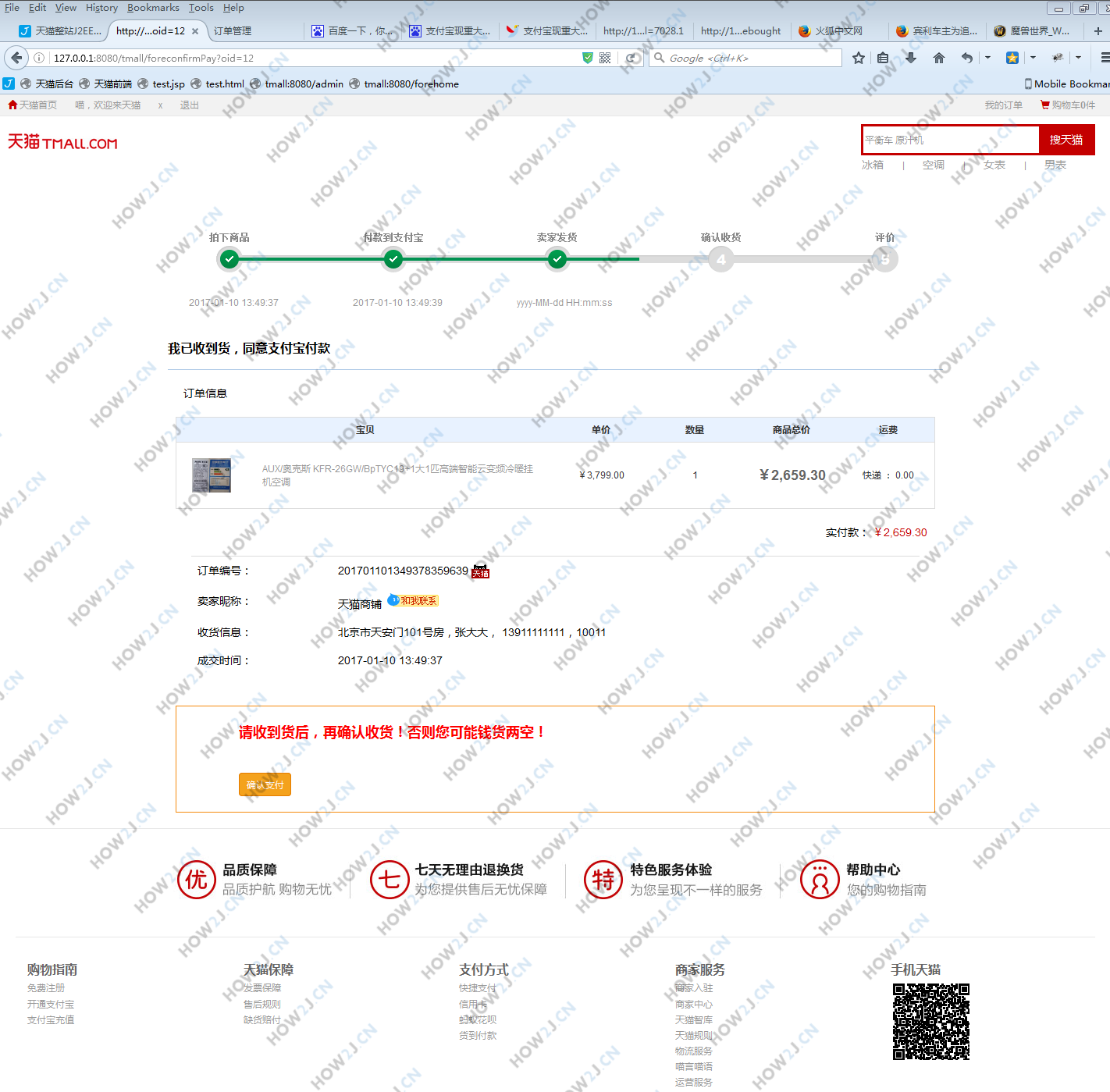Switch to the 天猫整站J2EE tab

click(x=60, y=31)
